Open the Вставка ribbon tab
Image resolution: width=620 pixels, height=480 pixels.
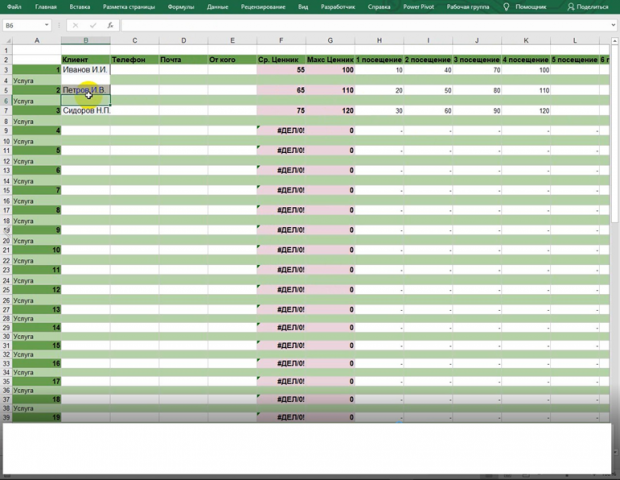click(79, 7)
